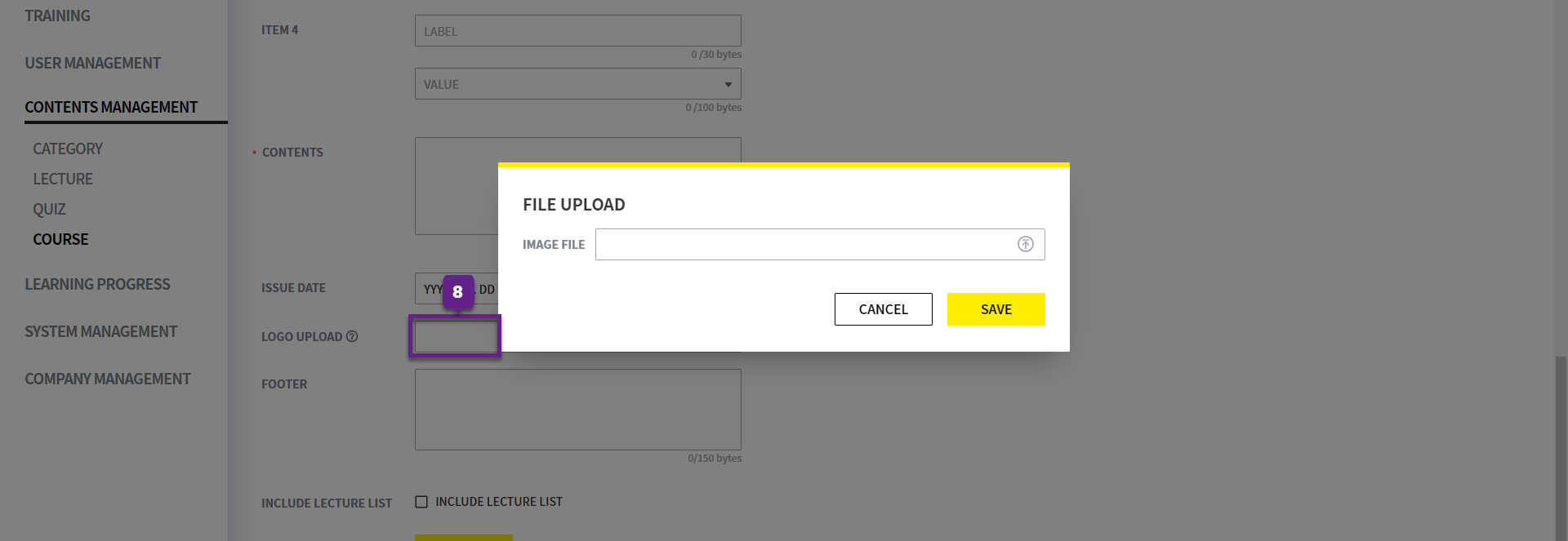Screen dimensions: 1568x541
Task: Click the Logo Upload help question icon
Action: [x=352, y=336]
